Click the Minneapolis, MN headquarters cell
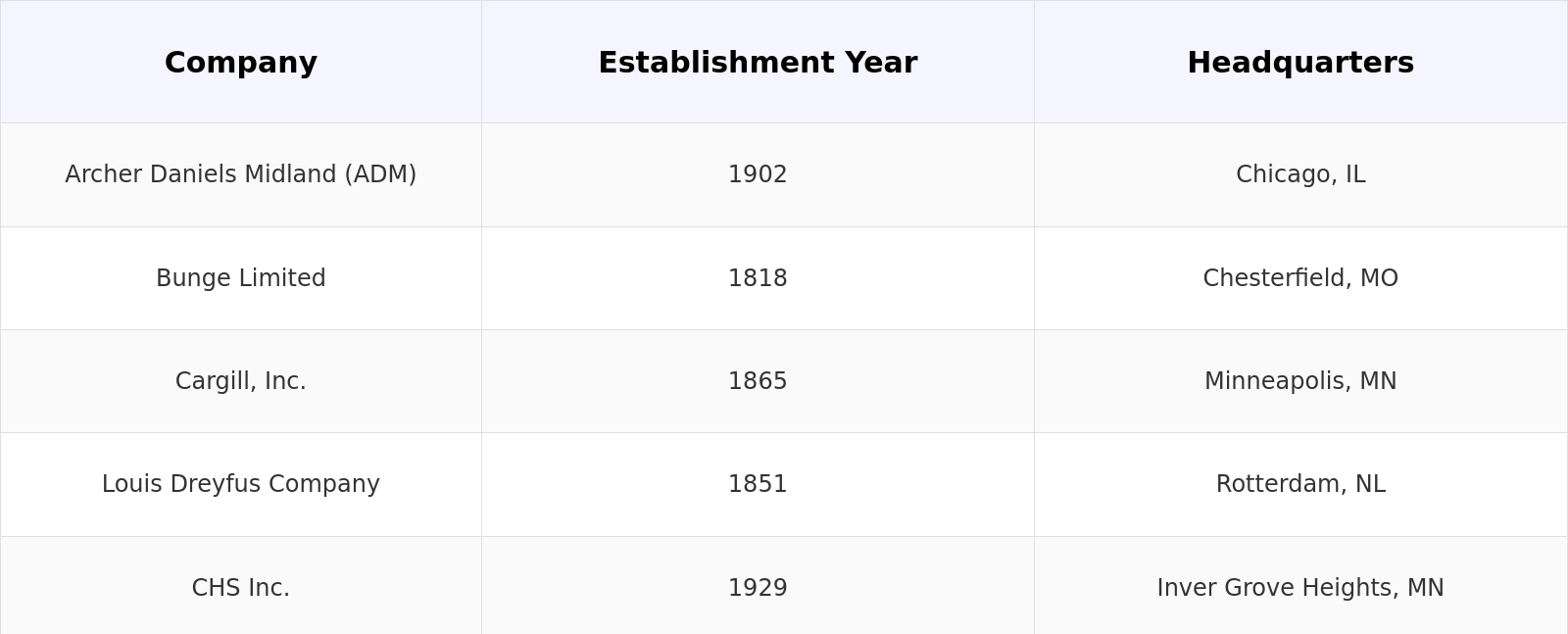Viewport: 1568px width, 634px height. coord(1299,381)
